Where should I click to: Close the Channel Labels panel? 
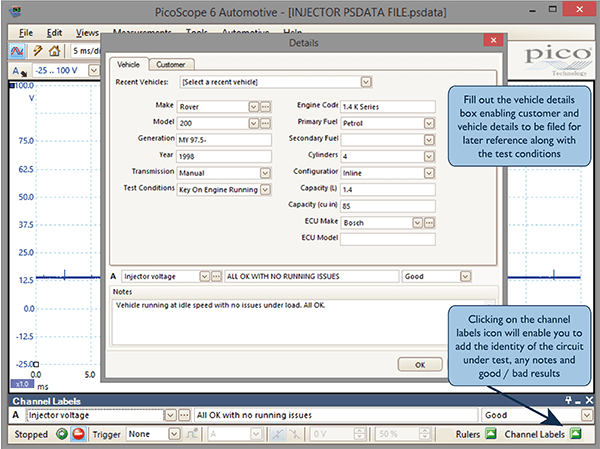pyautogui.click(x=589, y=400)
